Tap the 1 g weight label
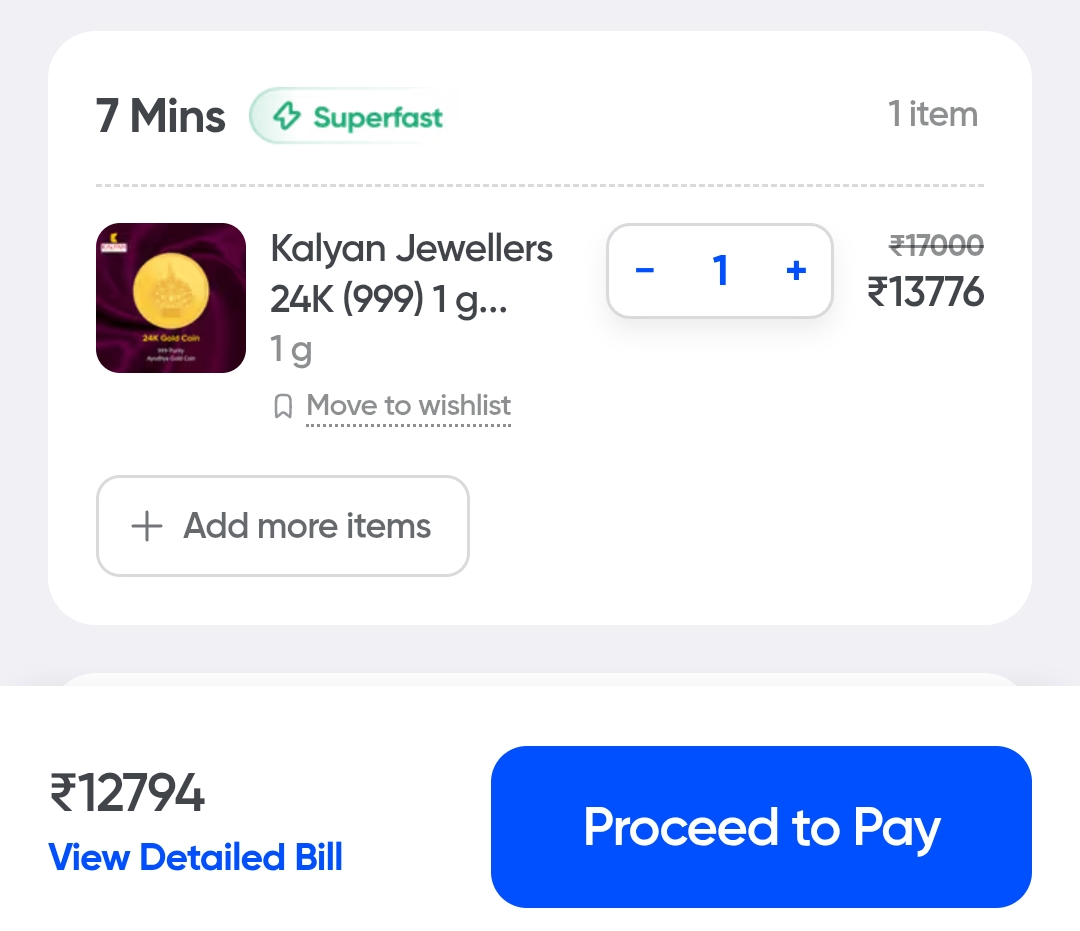This screenshot has width=1080, height=931. [291, 350]
